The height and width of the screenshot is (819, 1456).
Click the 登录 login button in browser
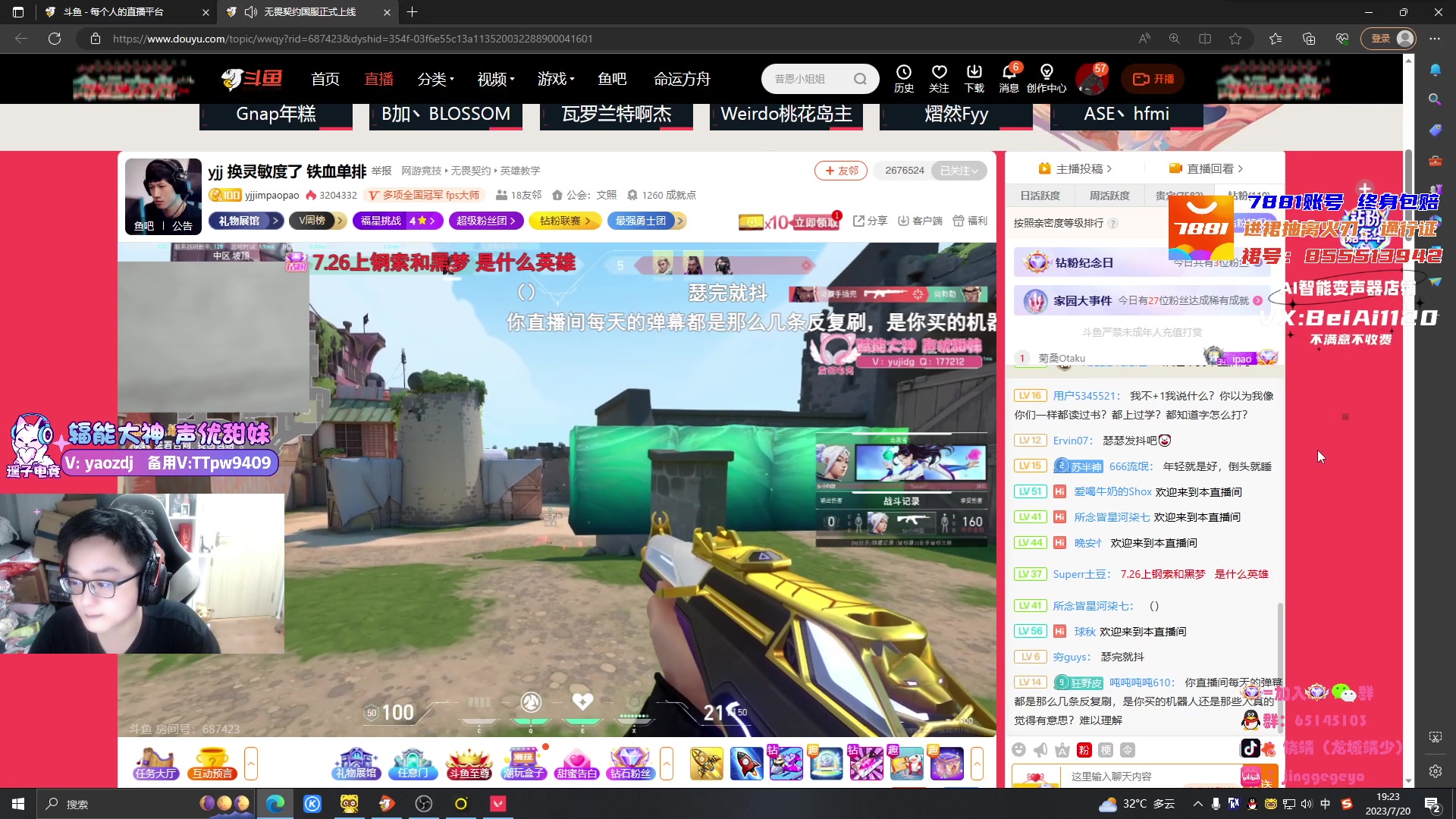(x=1389, y=39)
